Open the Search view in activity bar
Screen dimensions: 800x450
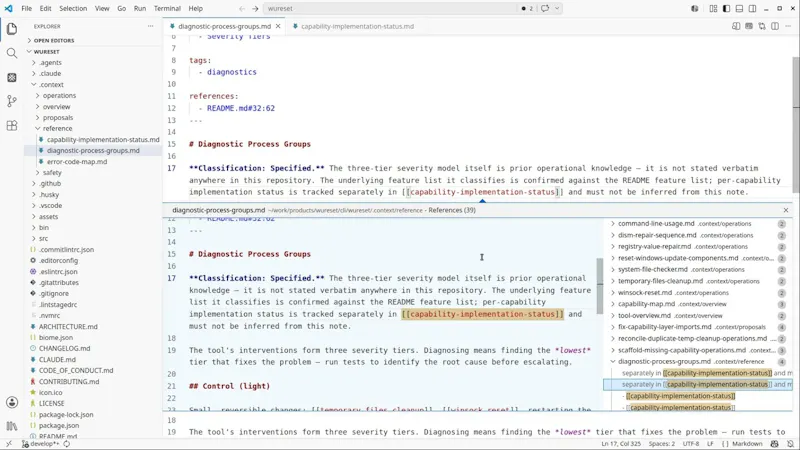(x=12, y=53)
